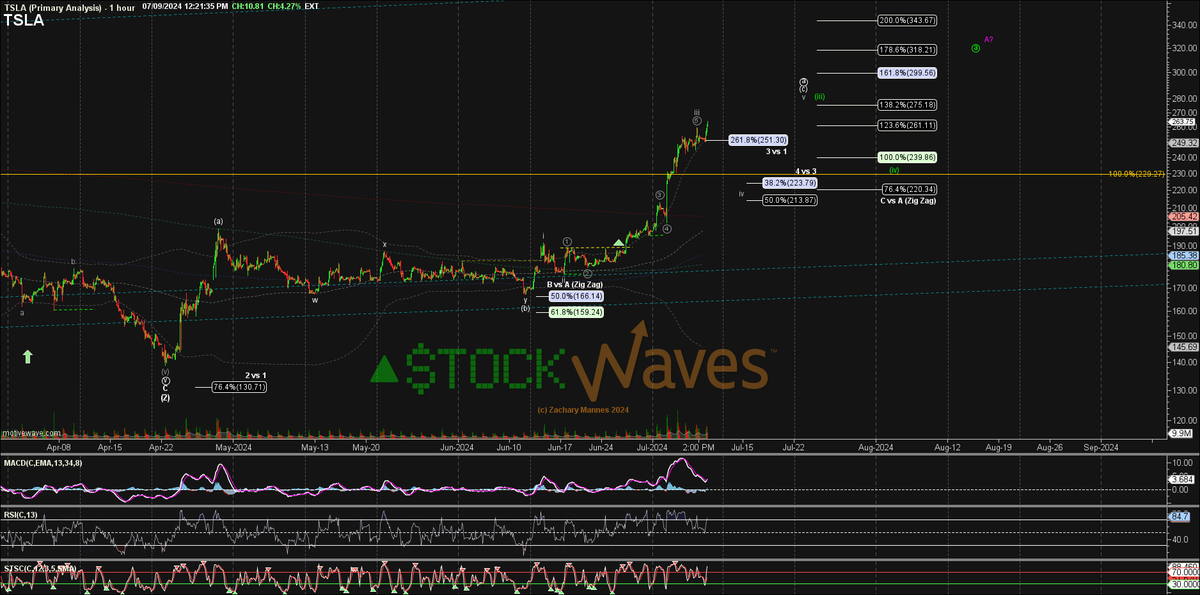Click the 263.75 current price tag
1200x595 pixels.
pyautogui.click(x=1183, y=122)
